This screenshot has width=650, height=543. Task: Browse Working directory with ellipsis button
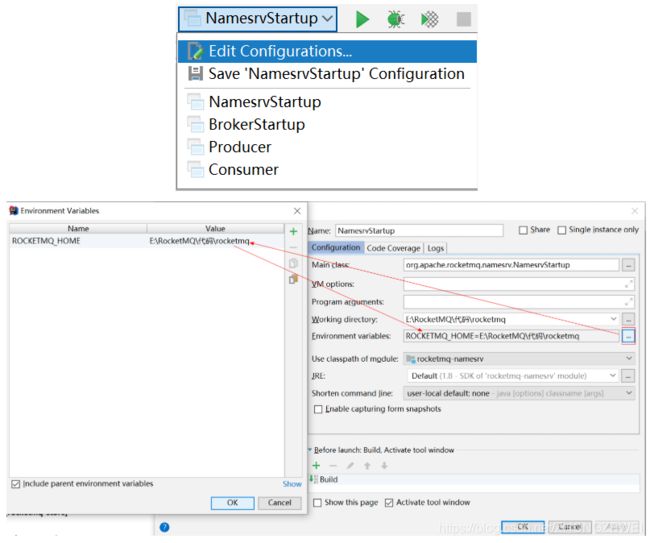click(628, 320)
